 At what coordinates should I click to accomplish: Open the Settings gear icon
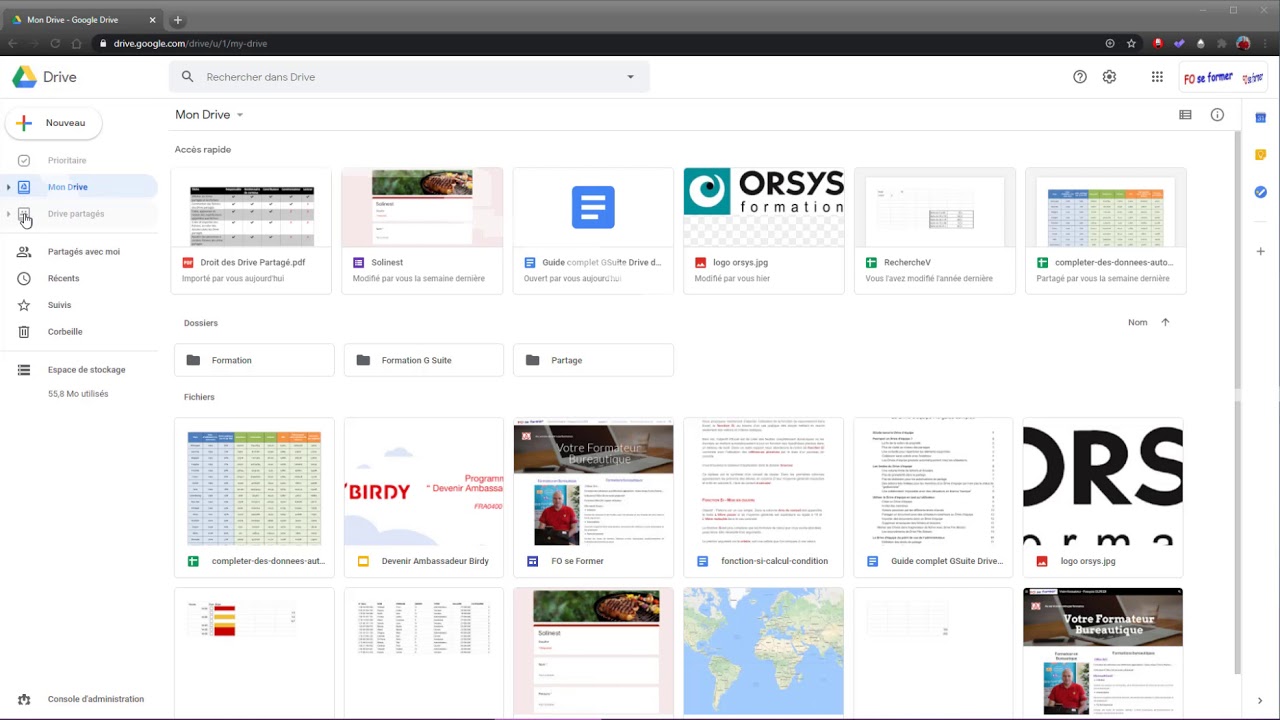[x=1109, y=77]
